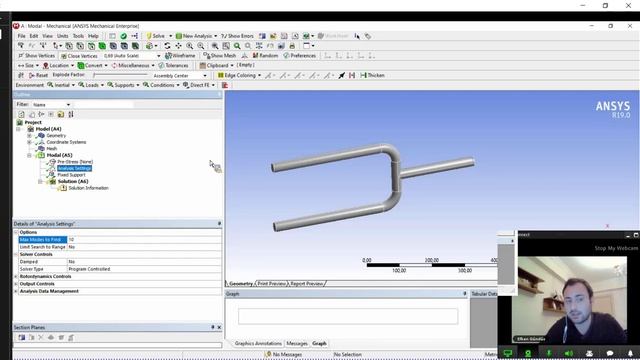Click the Tolerances toolbar icon

(x=173, y=65)
